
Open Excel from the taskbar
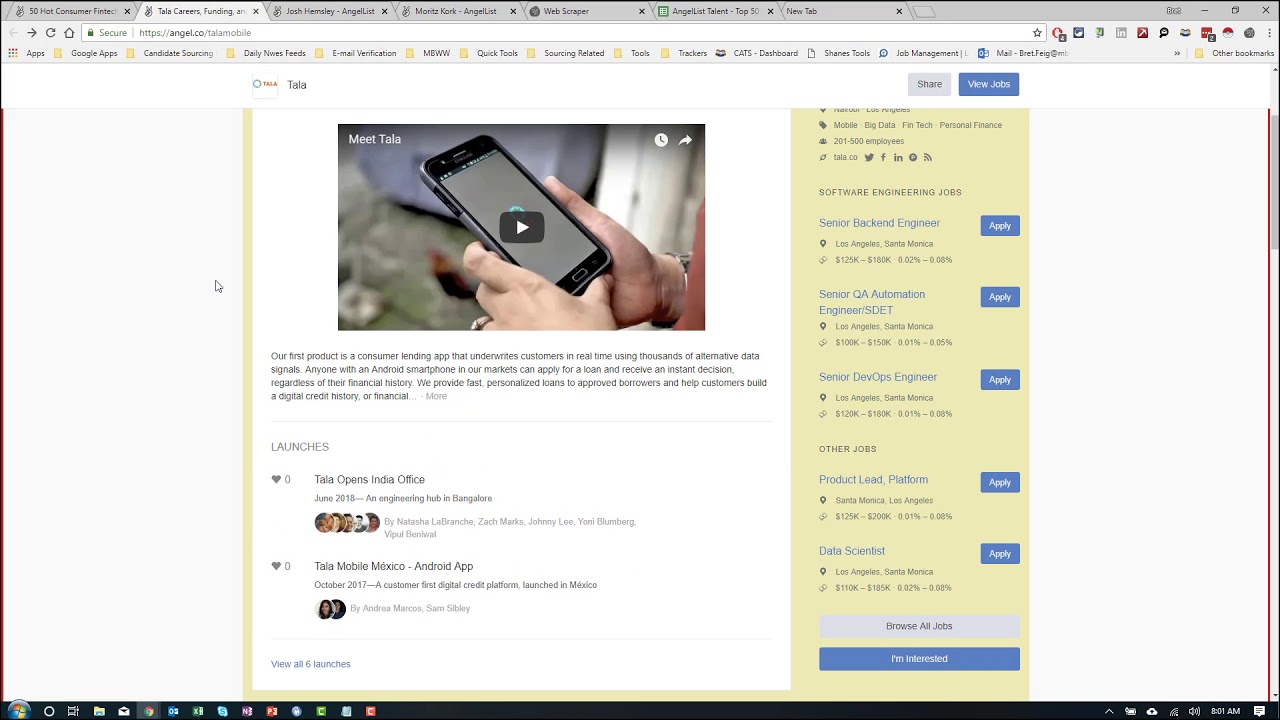point(198,711)
